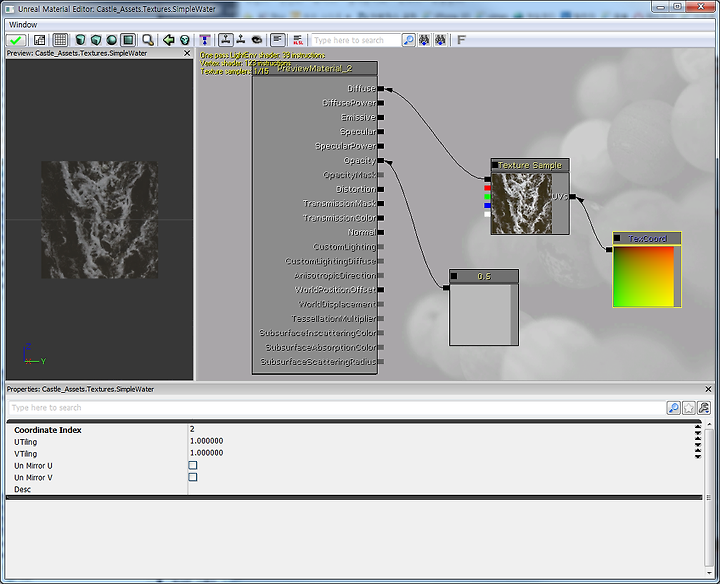Select the plane preview primitive
The height and width of the screenshot is (584, 720).
pyautogui.click(x=128, y=40)
